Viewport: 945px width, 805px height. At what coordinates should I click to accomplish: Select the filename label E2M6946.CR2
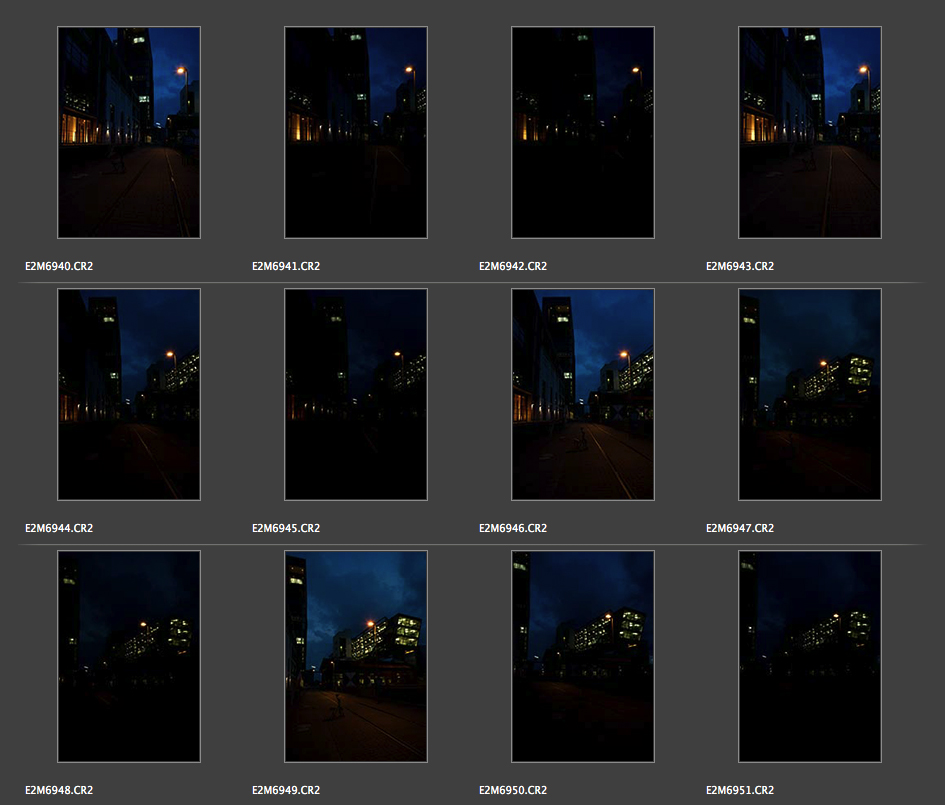(x=513, y=528)
